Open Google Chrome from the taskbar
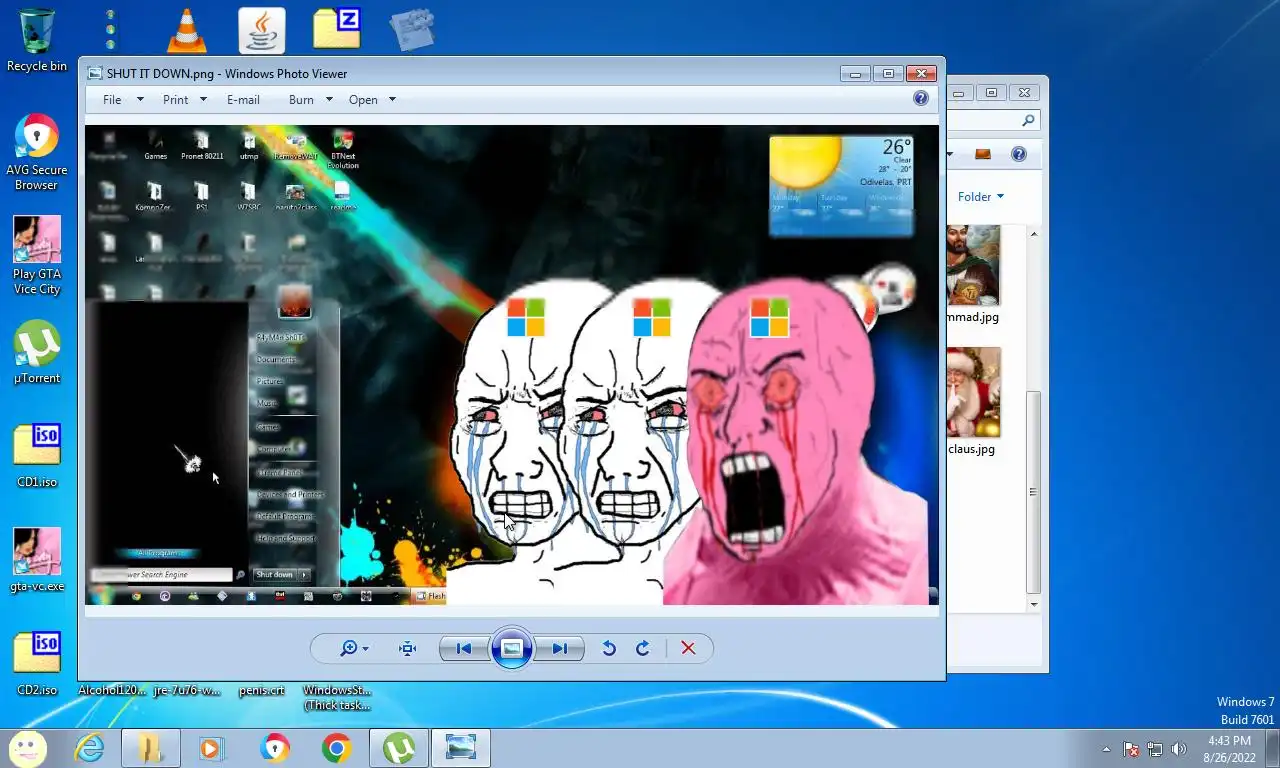 pyautogui.click(x=336, y=748)
